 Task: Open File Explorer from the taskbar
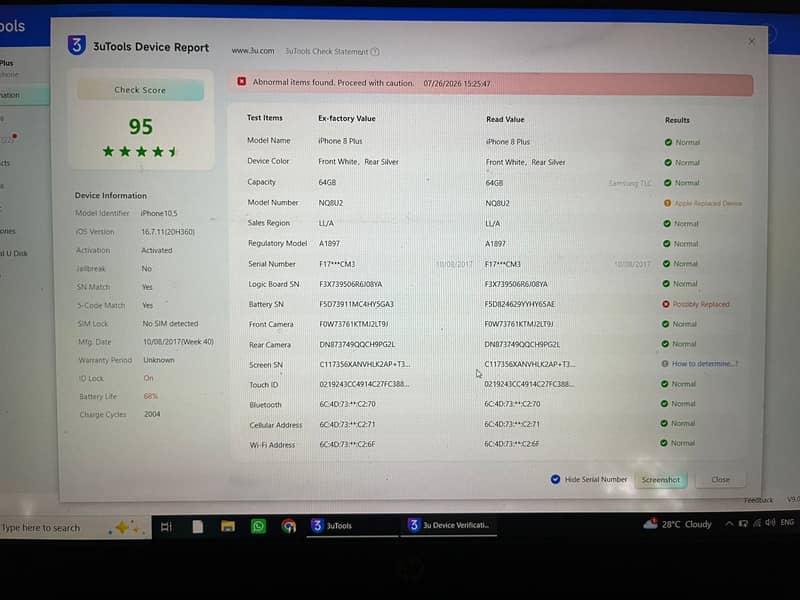pyautogui.click(x=228, y=526)
